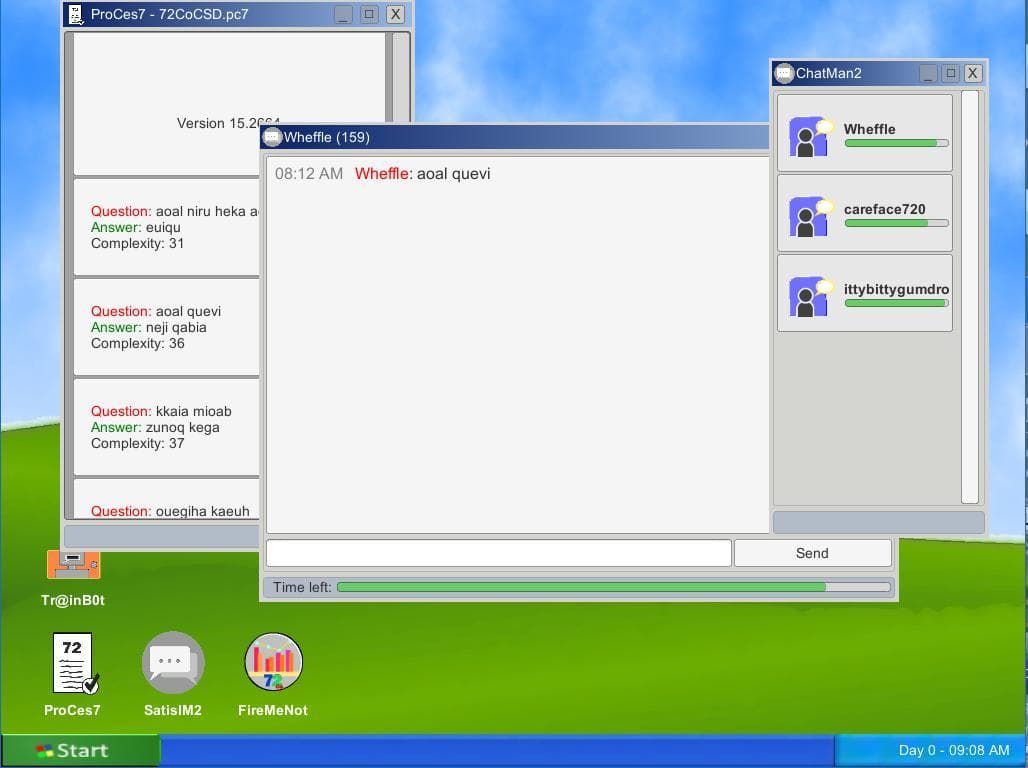Open the Tr@inB0t desktop icon

[73, 565]
